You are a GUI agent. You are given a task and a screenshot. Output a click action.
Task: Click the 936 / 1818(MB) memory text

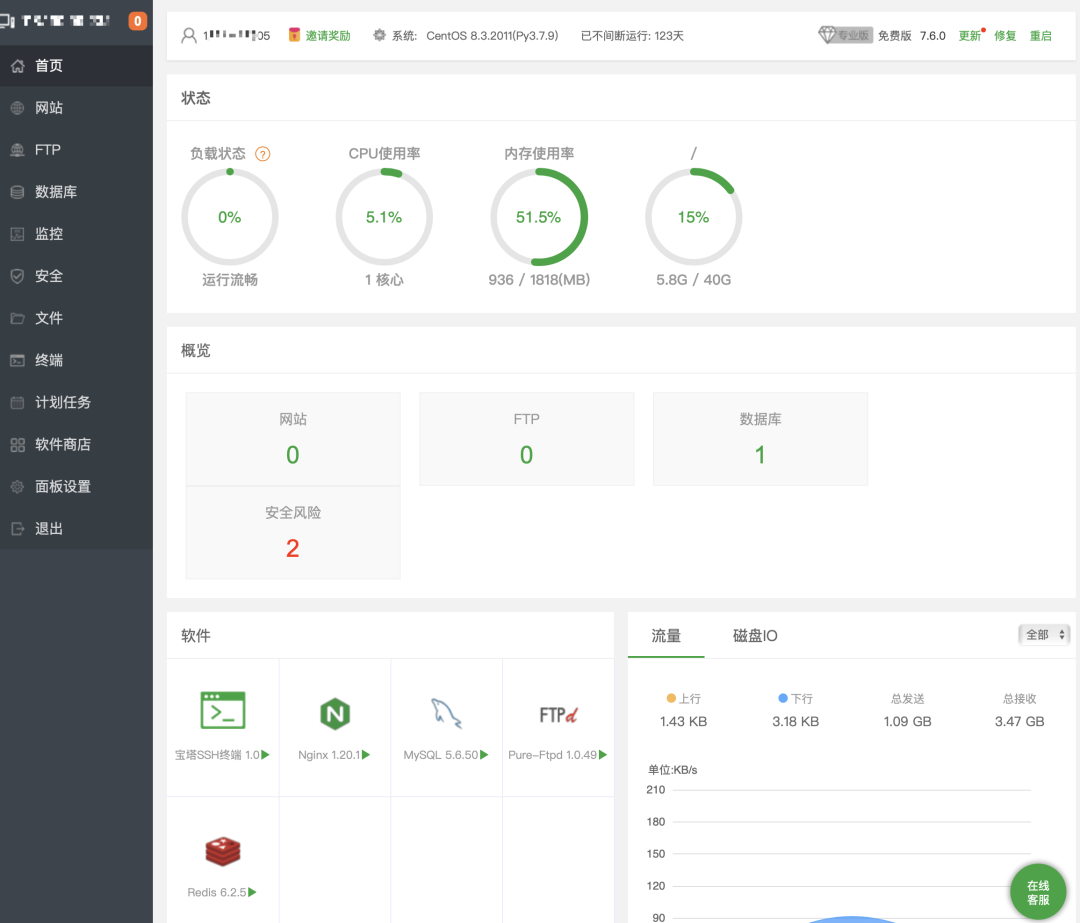(539, 280)
